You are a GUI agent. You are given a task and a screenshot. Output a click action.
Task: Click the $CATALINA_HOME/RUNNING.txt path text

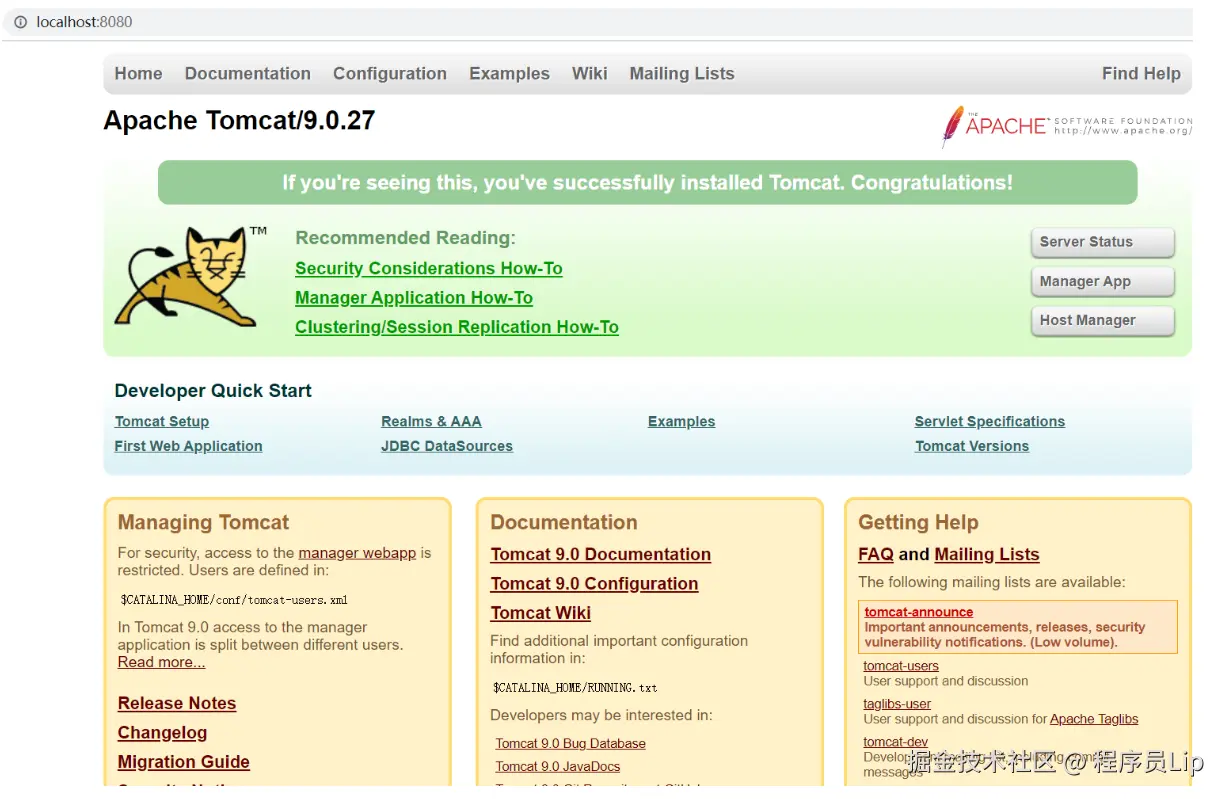pos(575,688)
